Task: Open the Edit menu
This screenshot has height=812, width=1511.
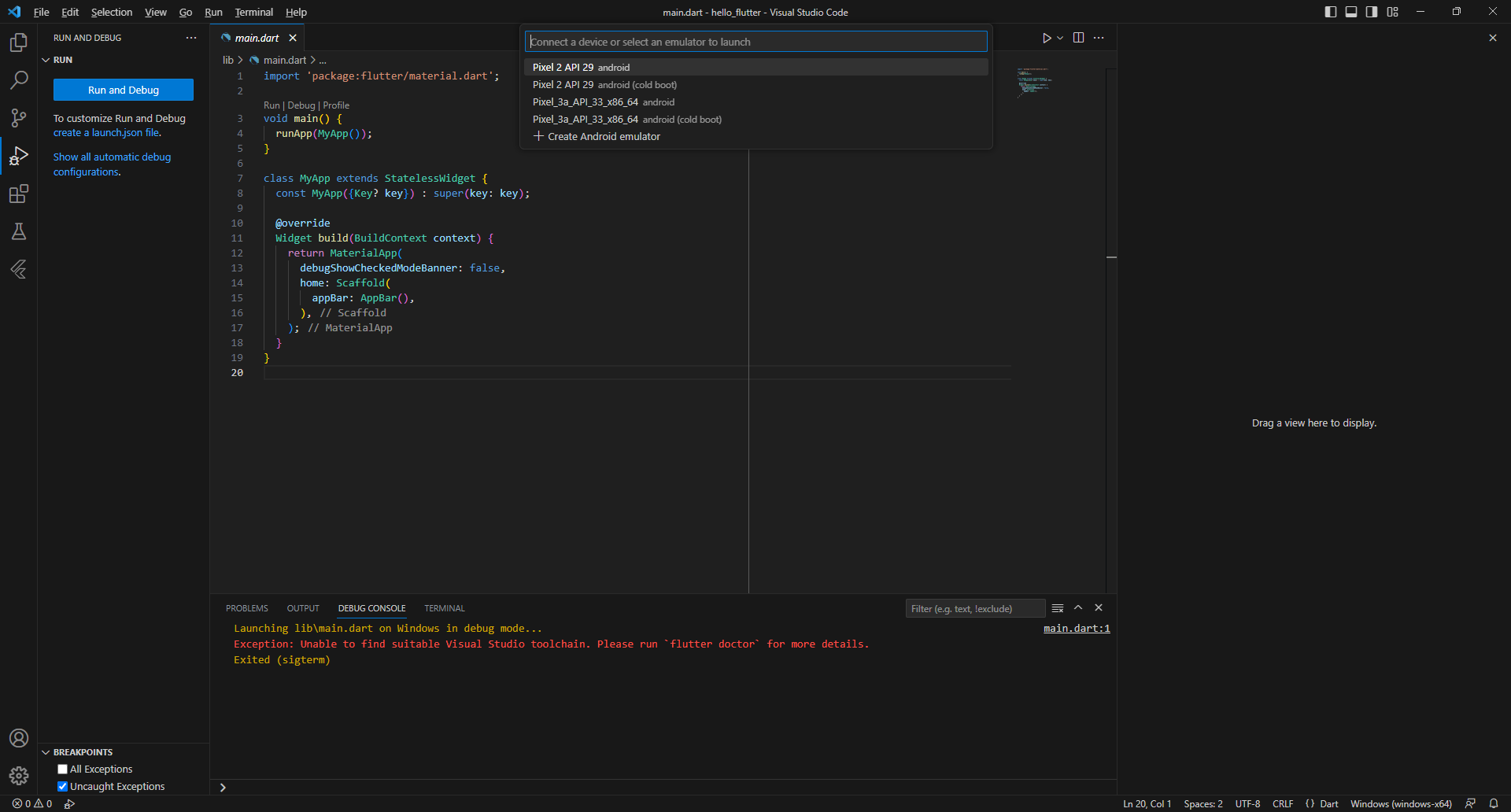Action: click(x=70, y=12)
